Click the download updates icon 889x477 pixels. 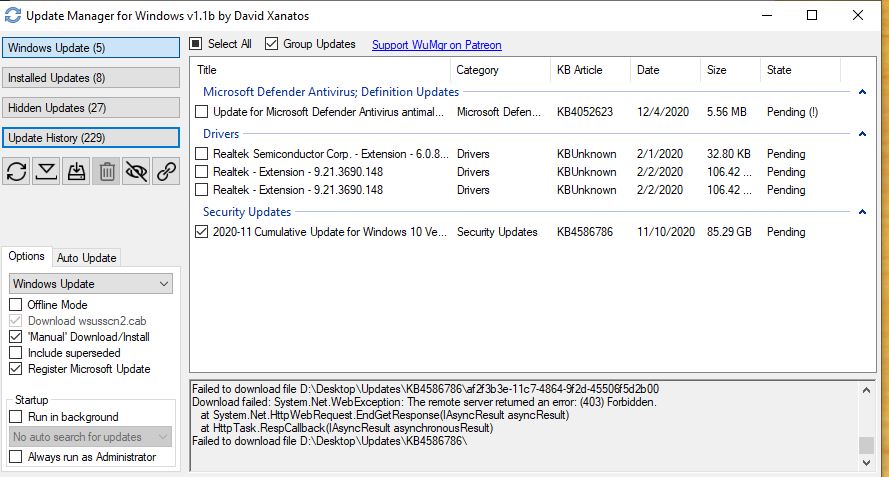pyautogui.click(x=46, y=171)
